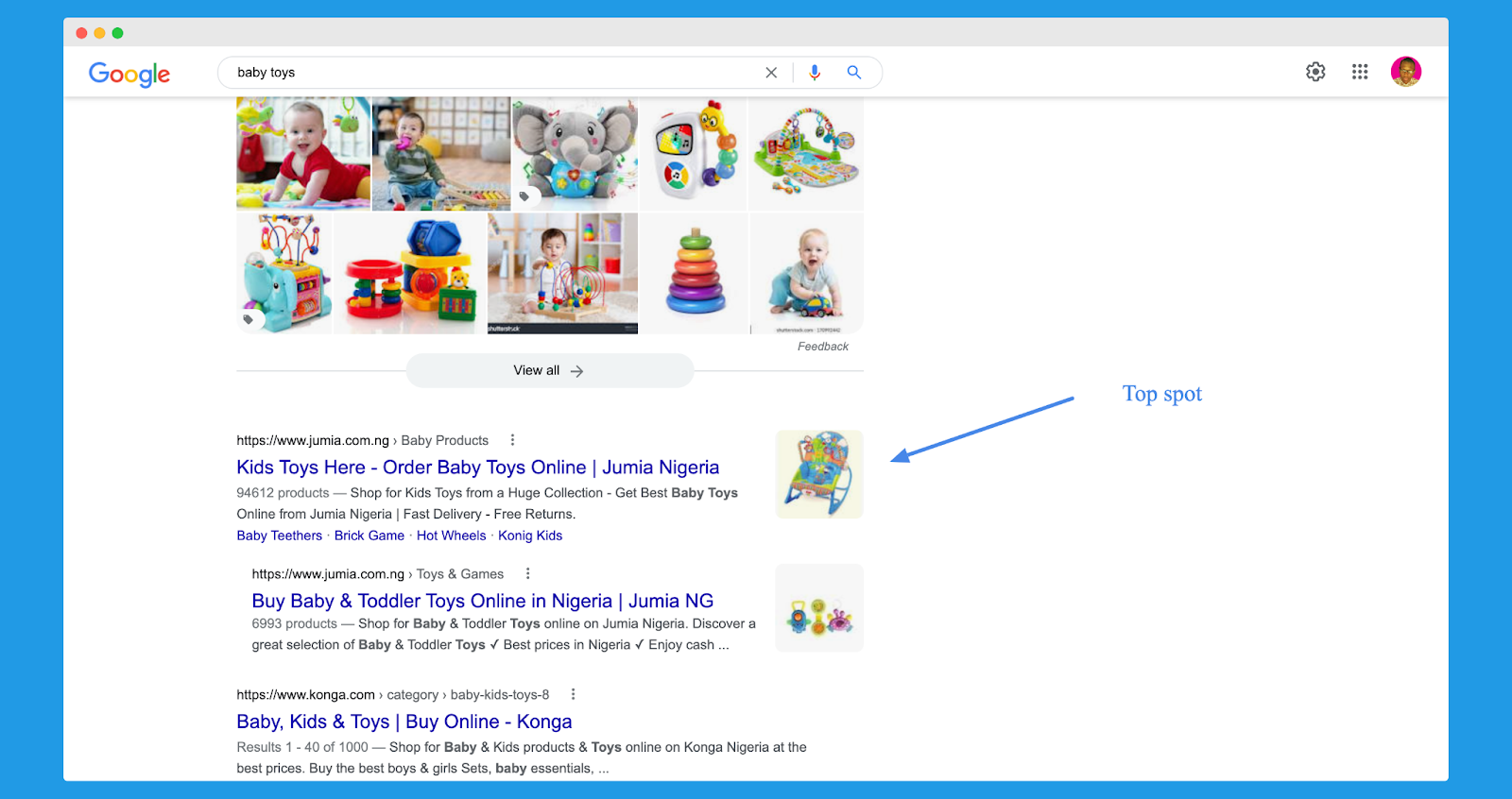
Task: Start voice search with the microphone icon
Action: coord(815,73)
